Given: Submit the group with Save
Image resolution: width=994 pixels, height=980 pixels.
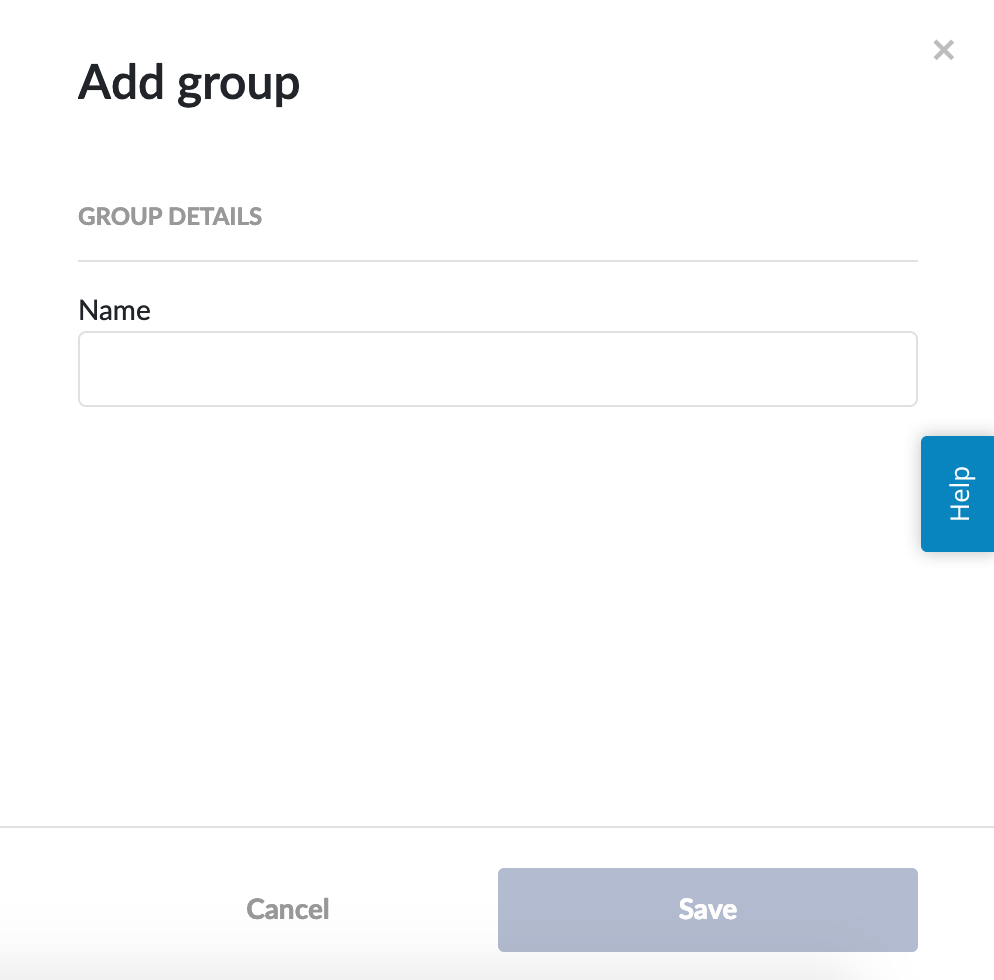Looking at the screenshot, I should (x=707, y=909).
